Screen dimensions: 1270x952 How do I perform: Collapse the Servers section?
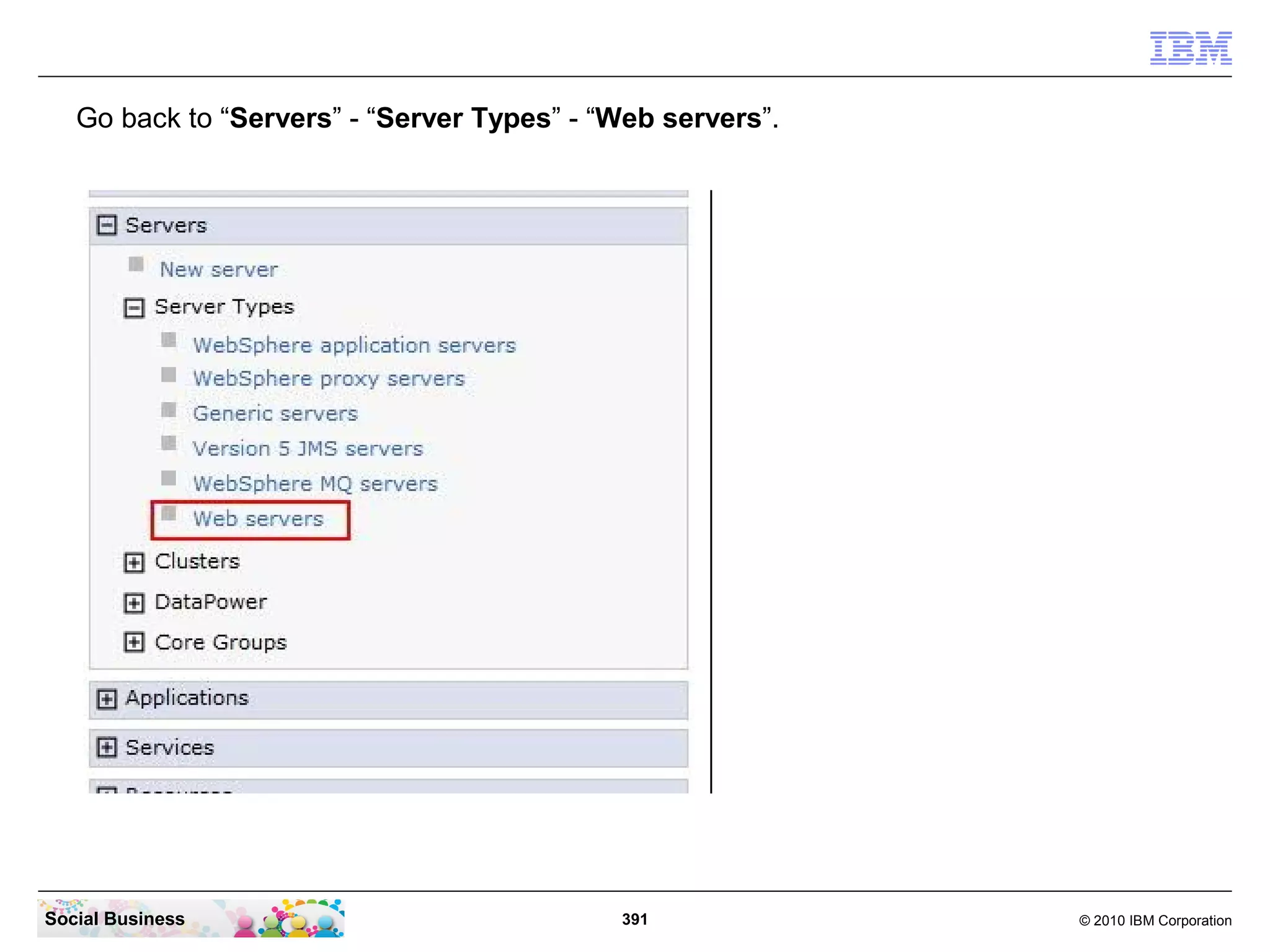point(107,225)
